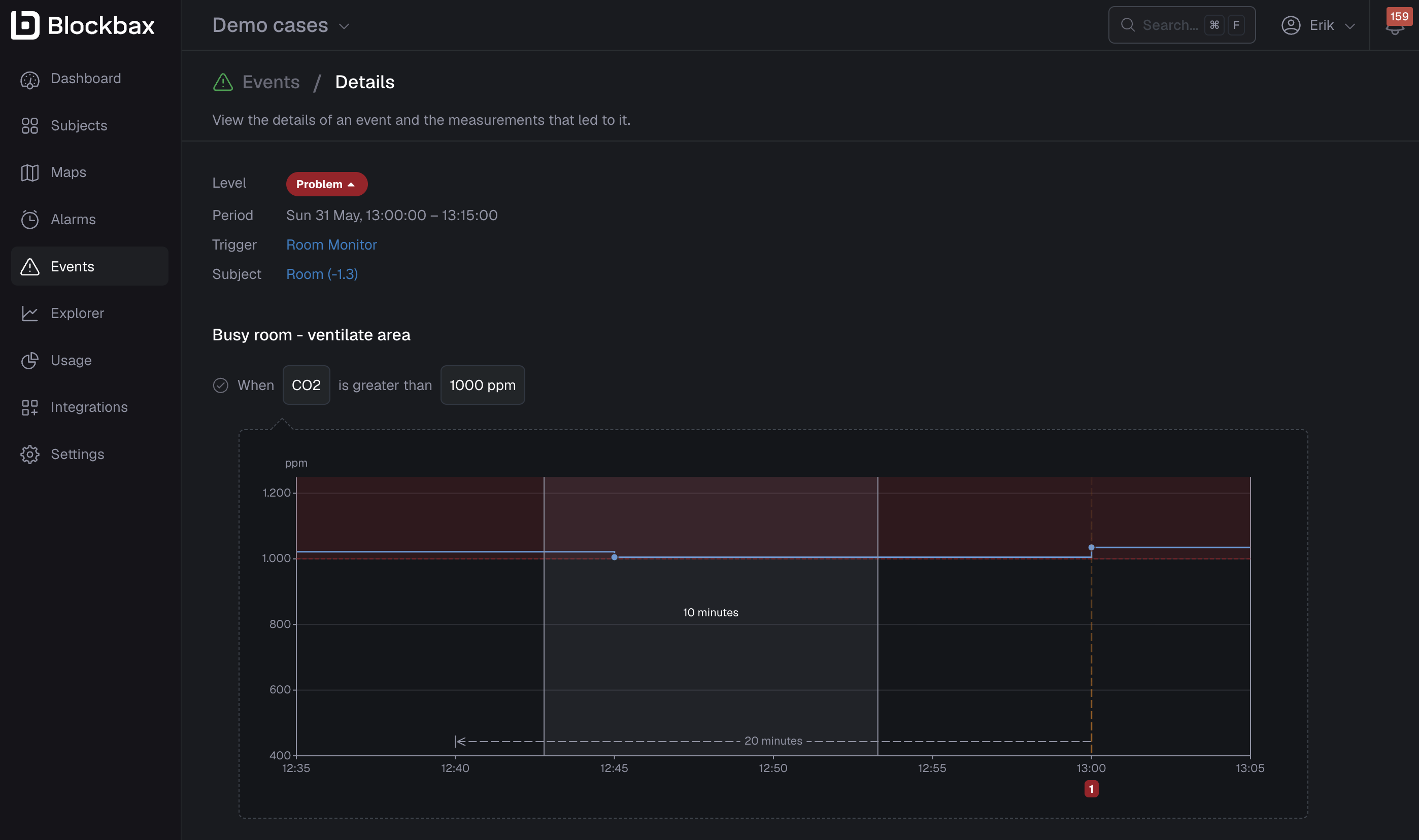Screen dimensions: 1419x840
Task: Click the Search input field
Action: tap(1182, 25)
